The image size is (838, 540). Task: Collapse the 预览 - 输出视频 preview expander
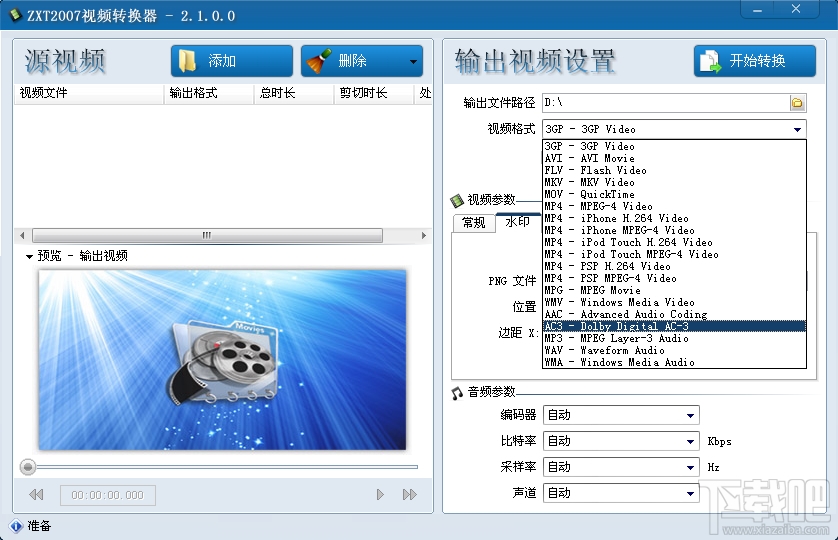click(29, 257)
